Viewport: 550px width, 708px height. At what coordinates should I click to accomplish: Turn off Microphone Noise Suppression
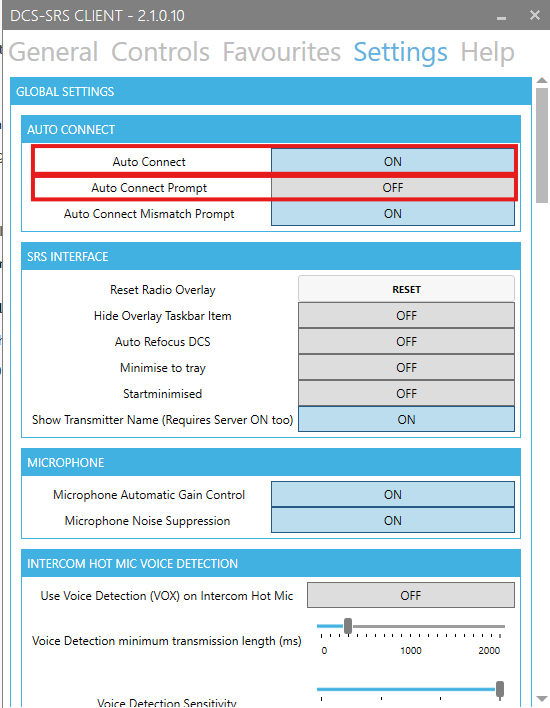pos(392,521)
